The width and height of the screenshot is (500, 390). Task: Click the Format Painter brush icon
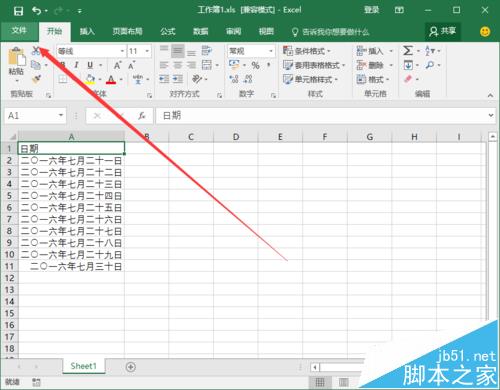click(x=36, y=79)
